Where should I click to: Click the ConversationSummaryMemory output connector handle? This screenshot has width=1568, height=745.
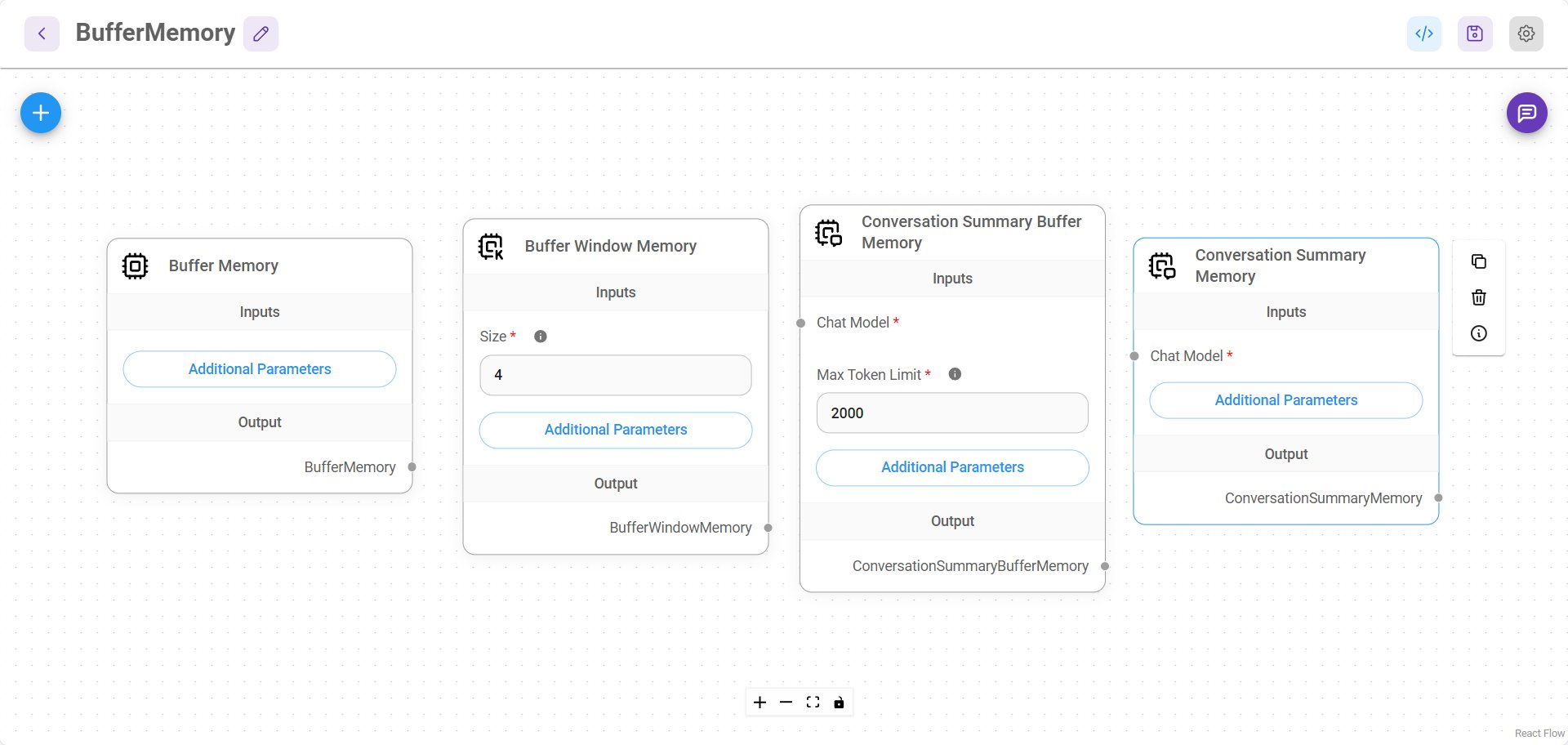[x=1439, y=498]
